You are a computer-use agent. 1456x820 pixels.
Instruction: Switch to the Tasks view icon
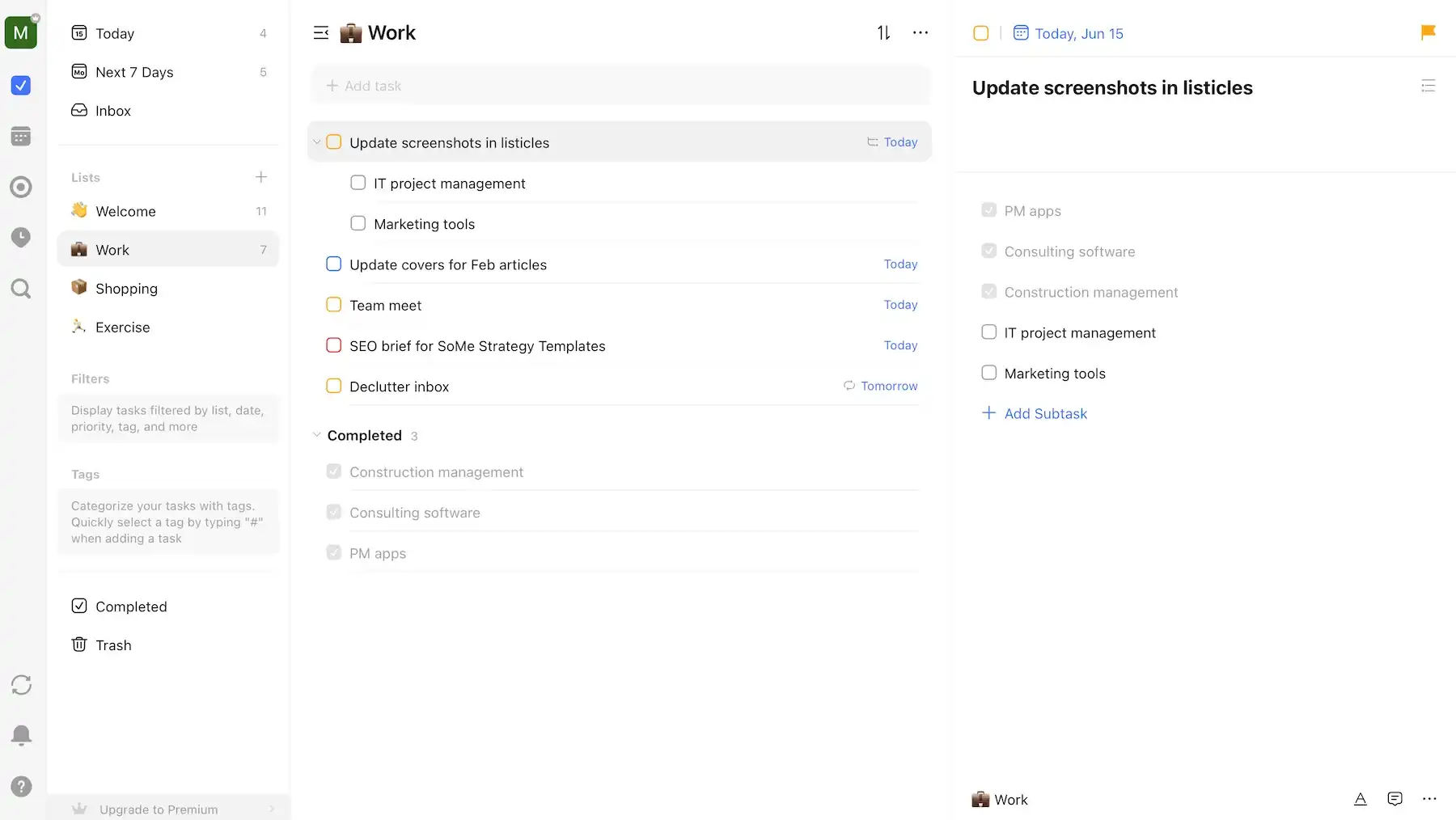[21, 85]
